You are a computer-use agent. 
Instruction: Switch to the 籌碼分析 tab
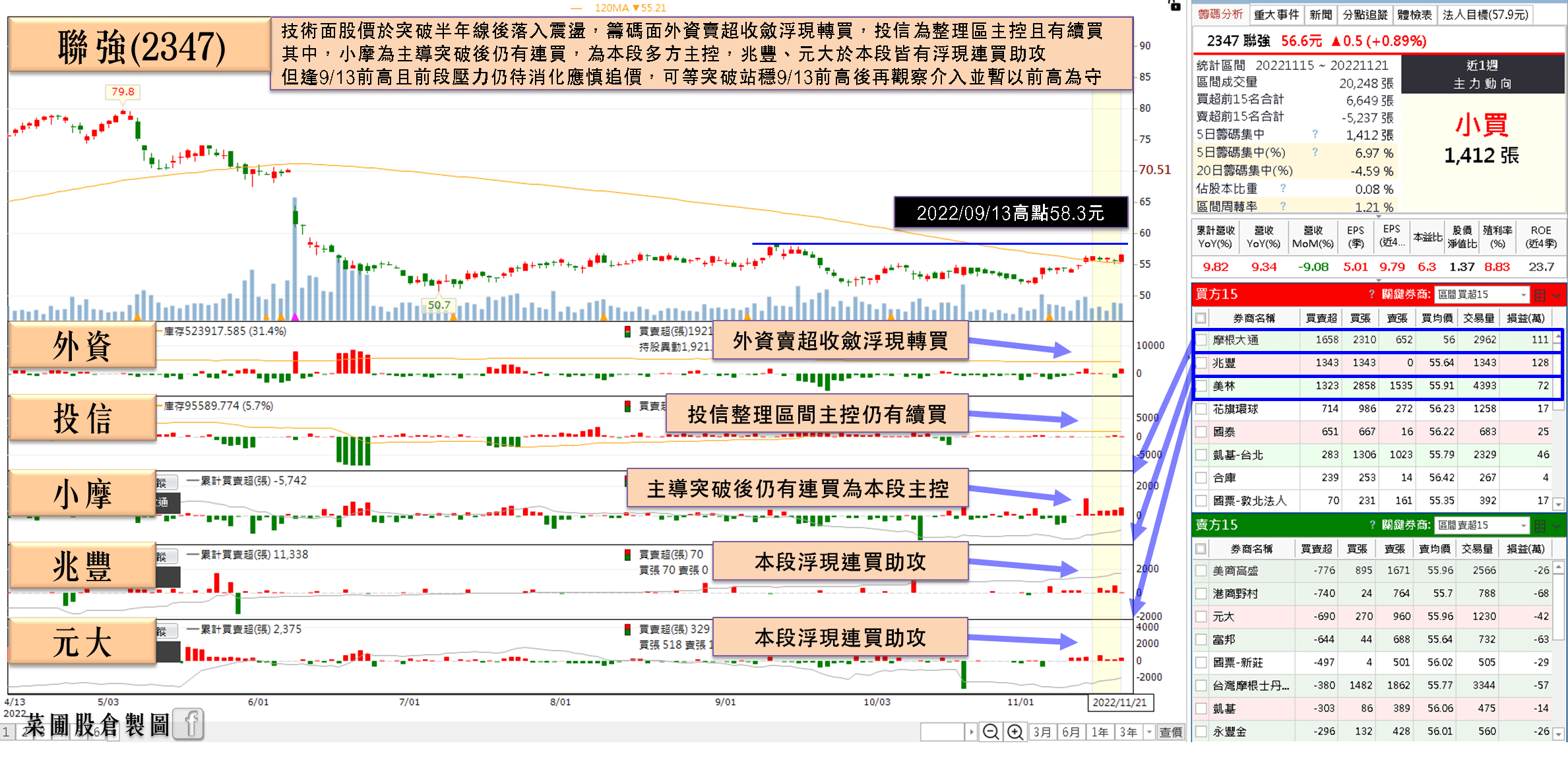pos(1220,15)
